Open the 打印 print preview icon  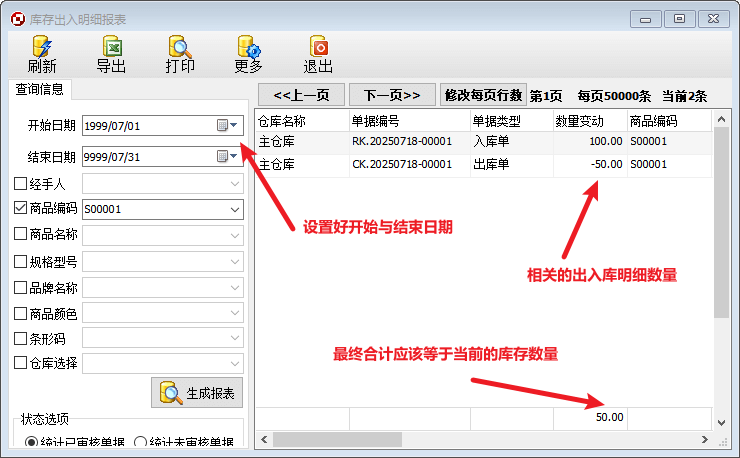pos(180,46)
